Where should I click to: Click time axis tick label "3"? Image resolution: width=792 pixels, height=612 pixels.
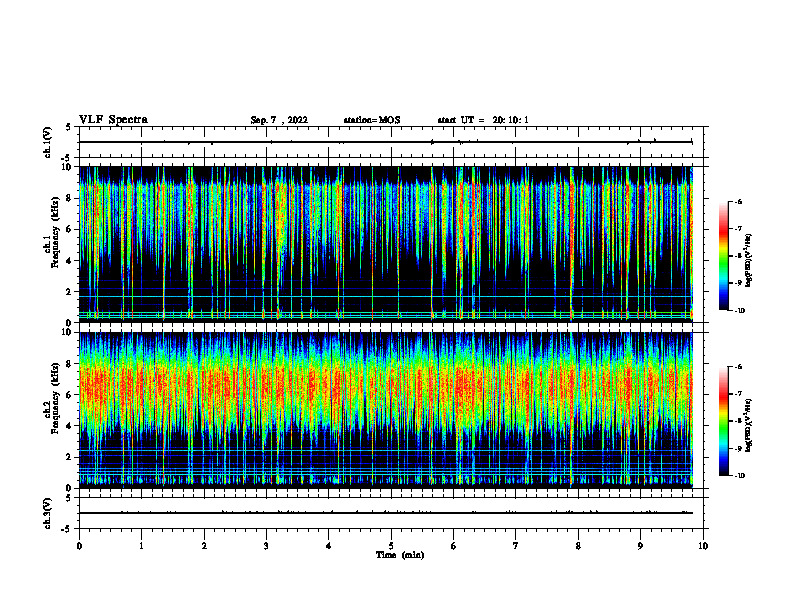(x=266, y=546)
